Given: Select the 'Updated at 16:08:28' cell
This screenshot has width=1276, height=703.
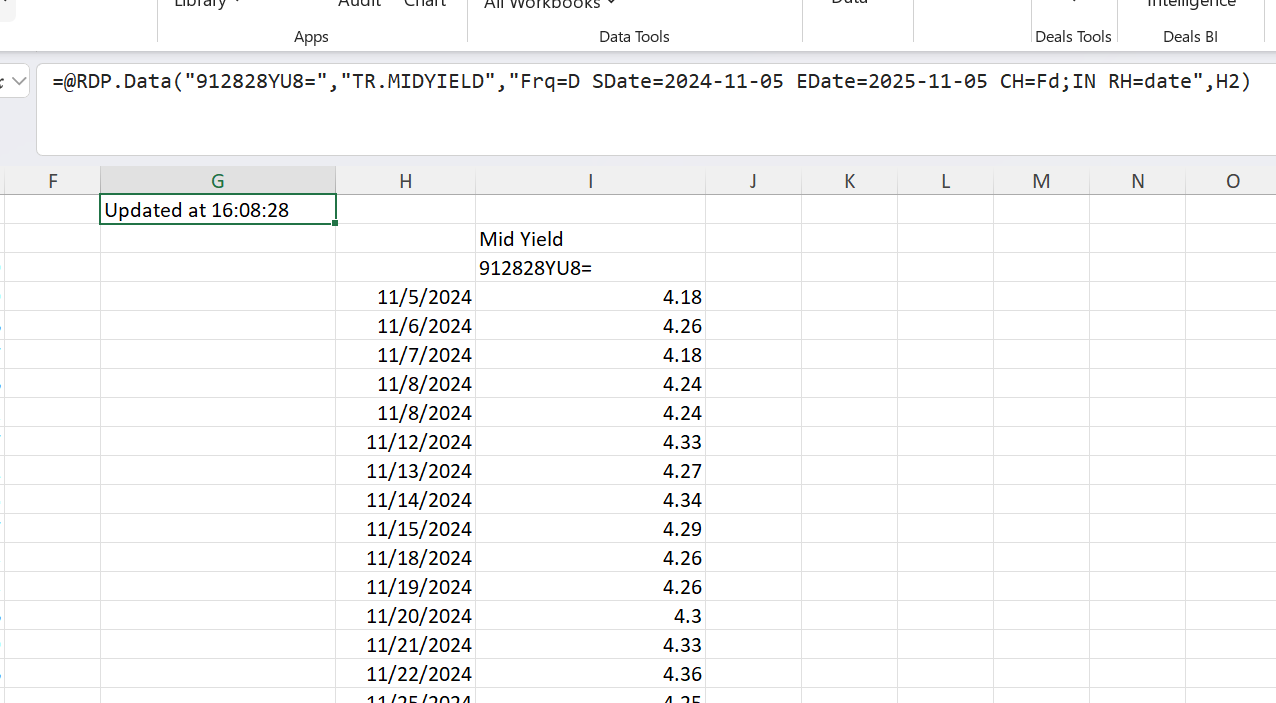Looking at the screenshot, I should pos(218,210).
